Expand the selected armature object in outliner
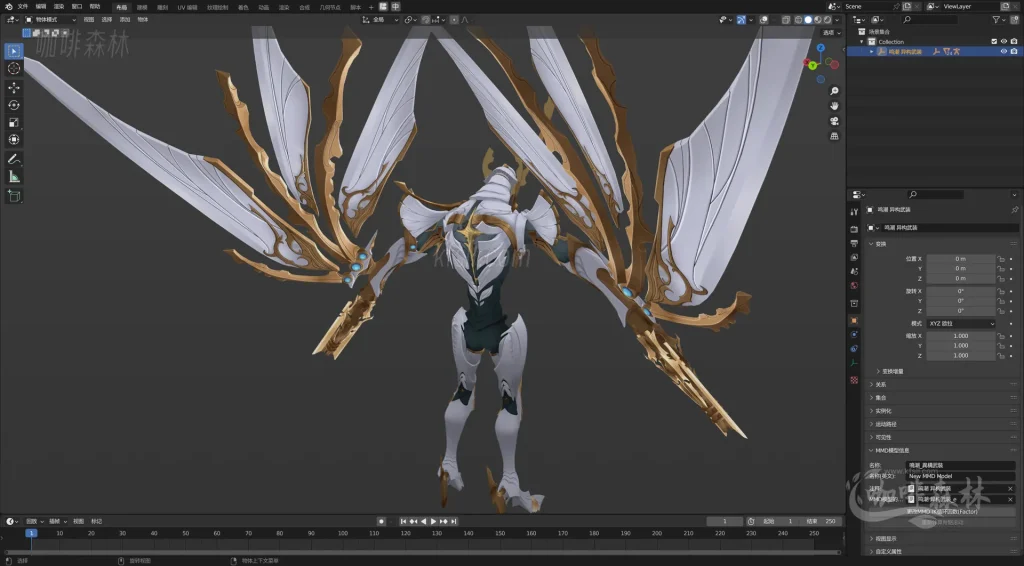The width and height of the screenshot is (1024, 566). (871, 51)
